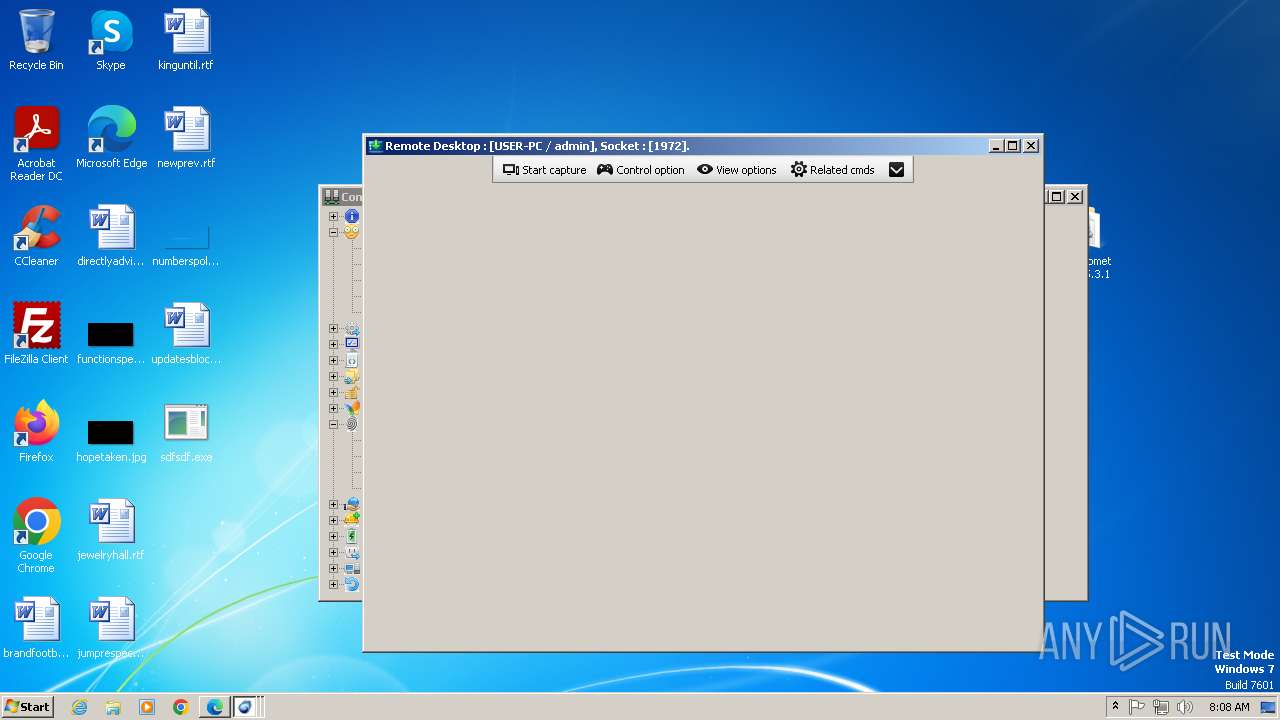Open the network tray icon
This screenshot has width=1280, height=720.
tap(1161, 707)
